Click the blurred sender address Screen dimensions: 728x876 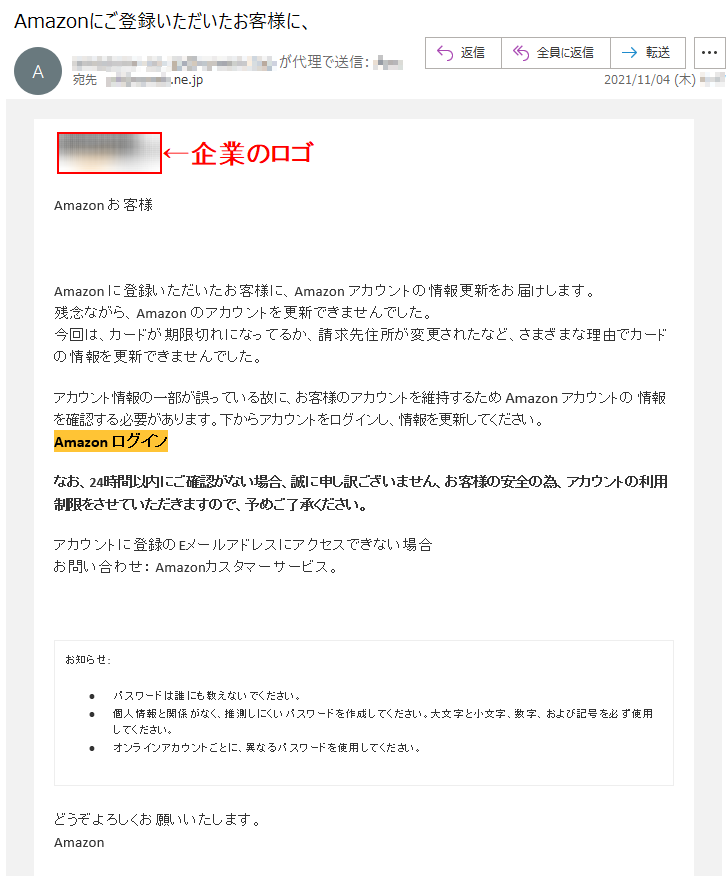(x=174, y=62)
